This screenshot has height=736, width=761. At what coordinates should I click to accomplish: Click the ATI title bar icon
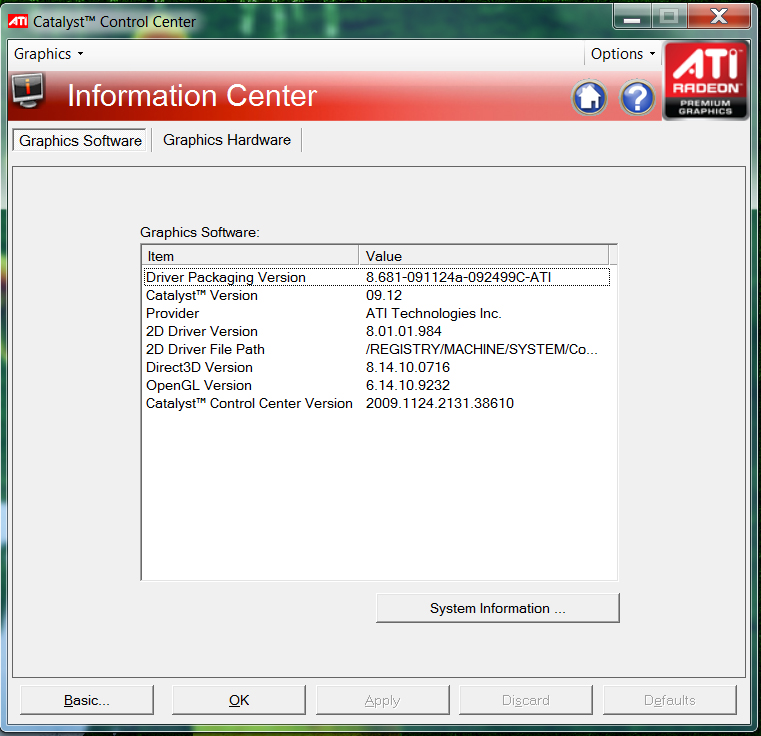18,21
